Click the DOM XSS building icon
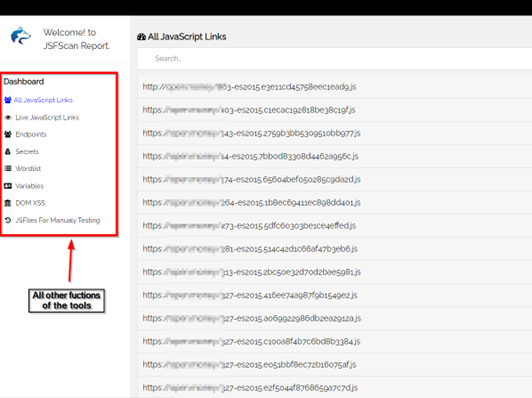The width and height of the screenshot is (532, 398). (8, 203)
